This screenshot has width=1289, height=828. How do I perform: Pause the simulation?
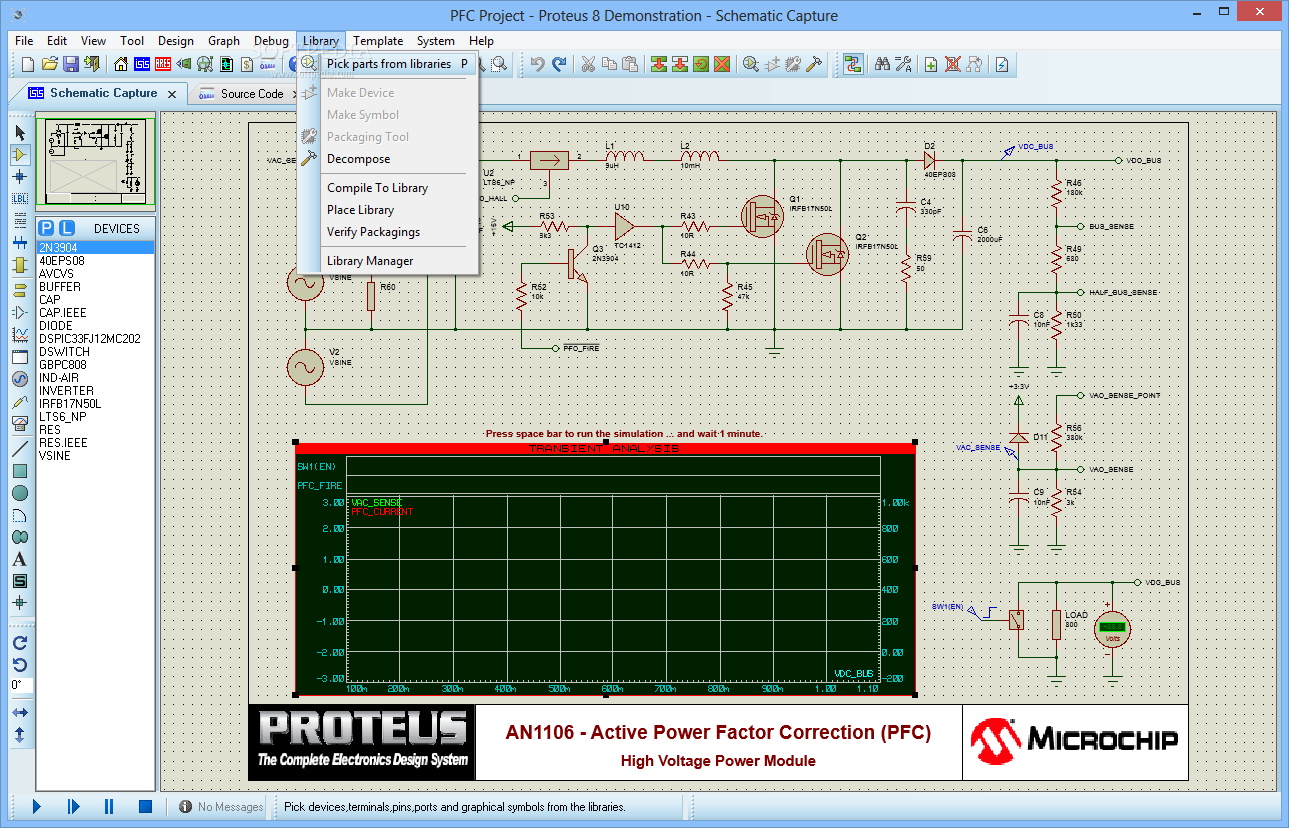(x=109, y=806)
